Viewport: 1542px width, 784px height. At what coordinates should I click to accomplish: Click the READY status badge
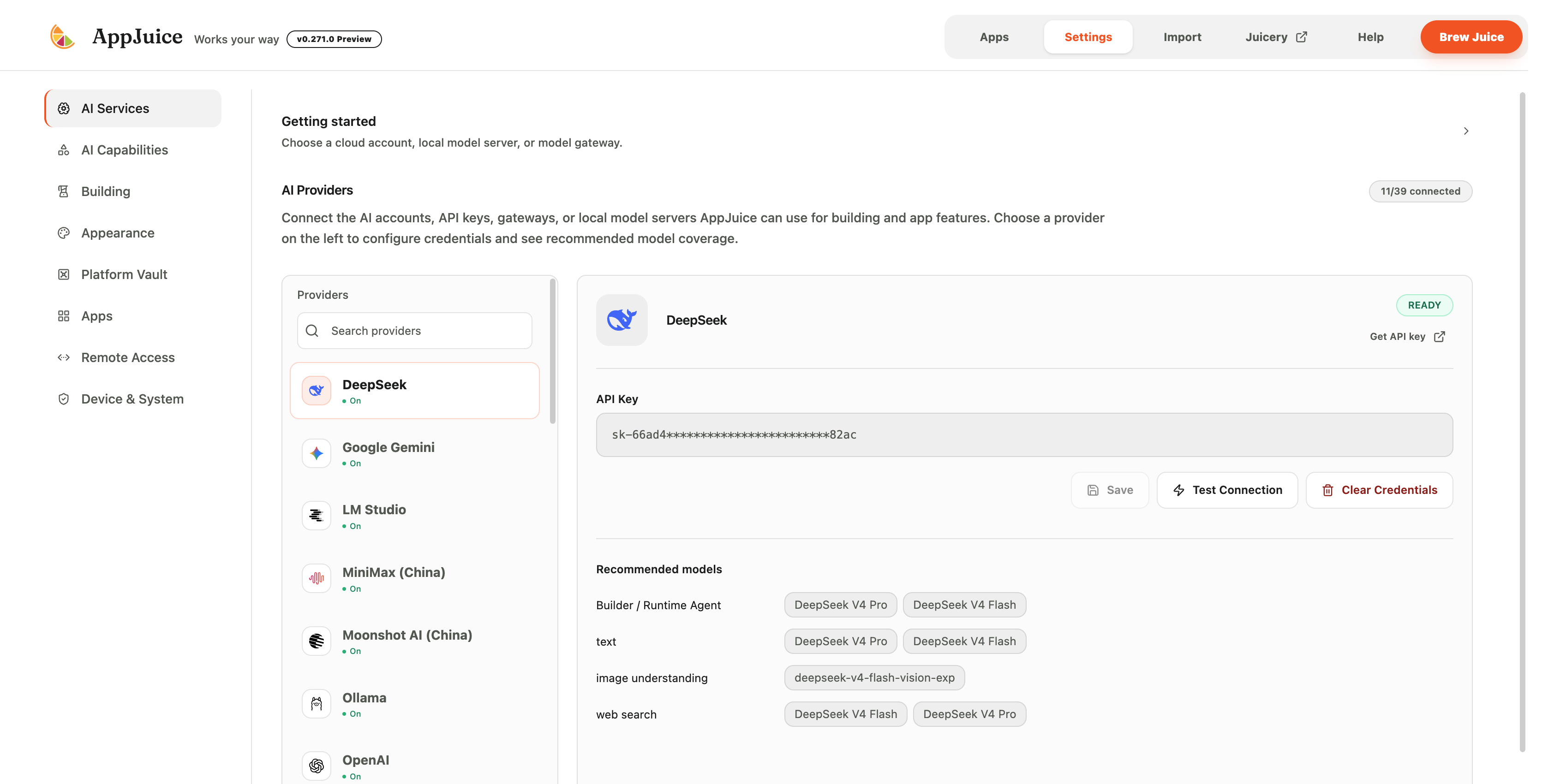[1424, 305]
